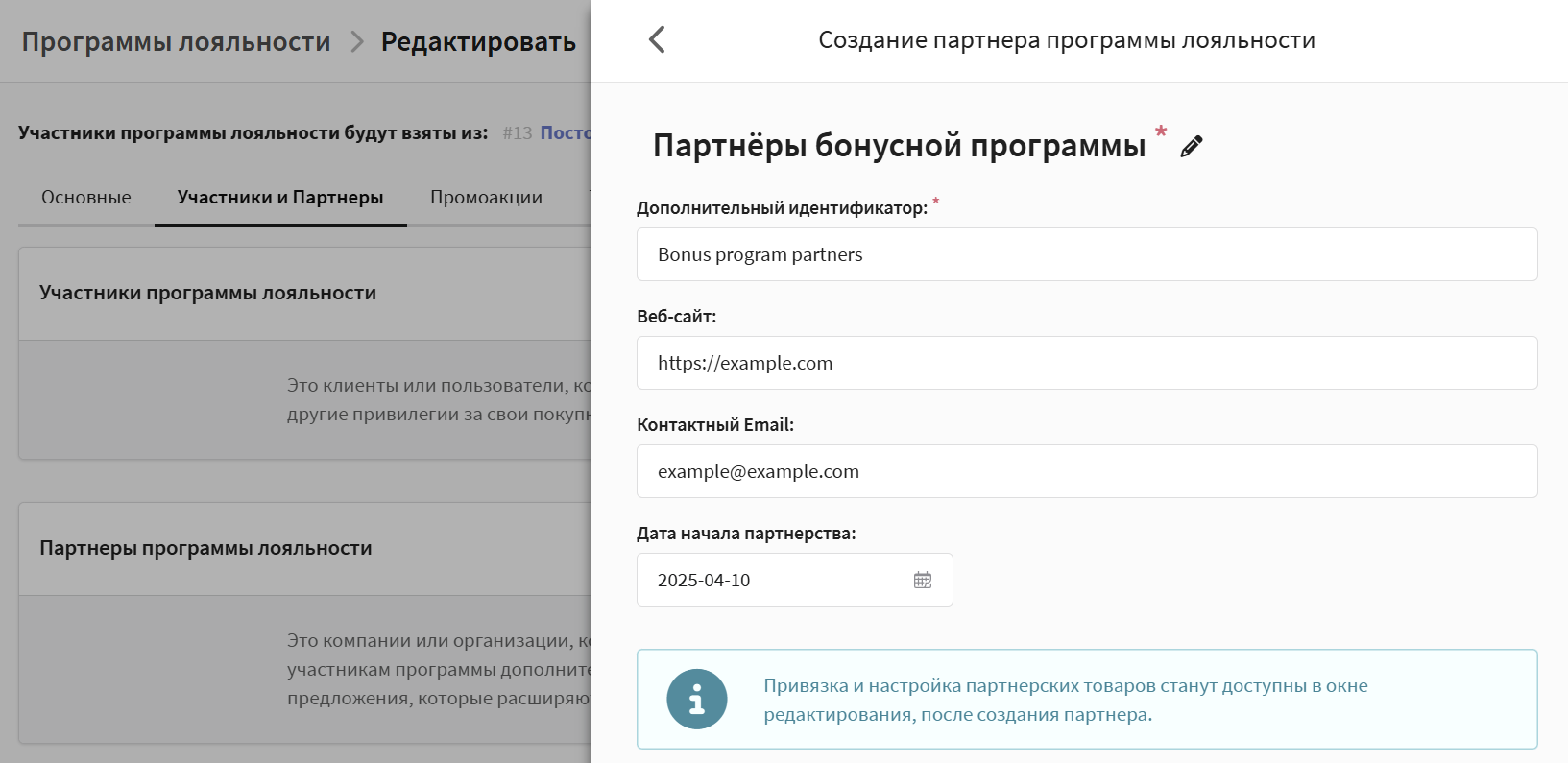The height and width of the screenshot is (763, 1568).
Task: Expand Участники программы лояльности section header
Action: tap(208, 293)
